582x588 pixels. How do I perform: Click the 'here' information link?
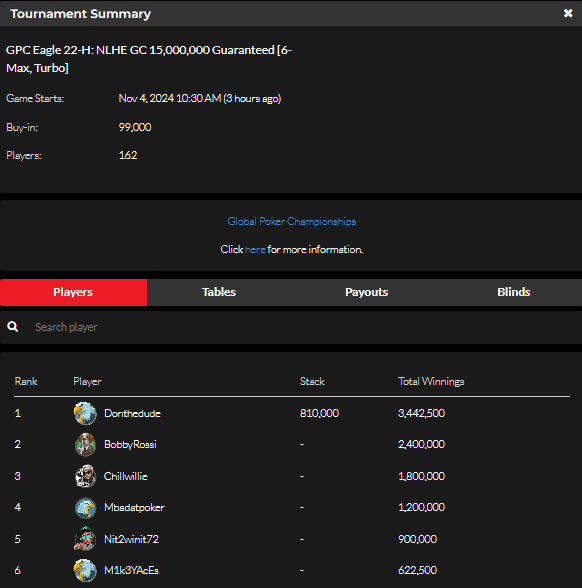point(255,249)
